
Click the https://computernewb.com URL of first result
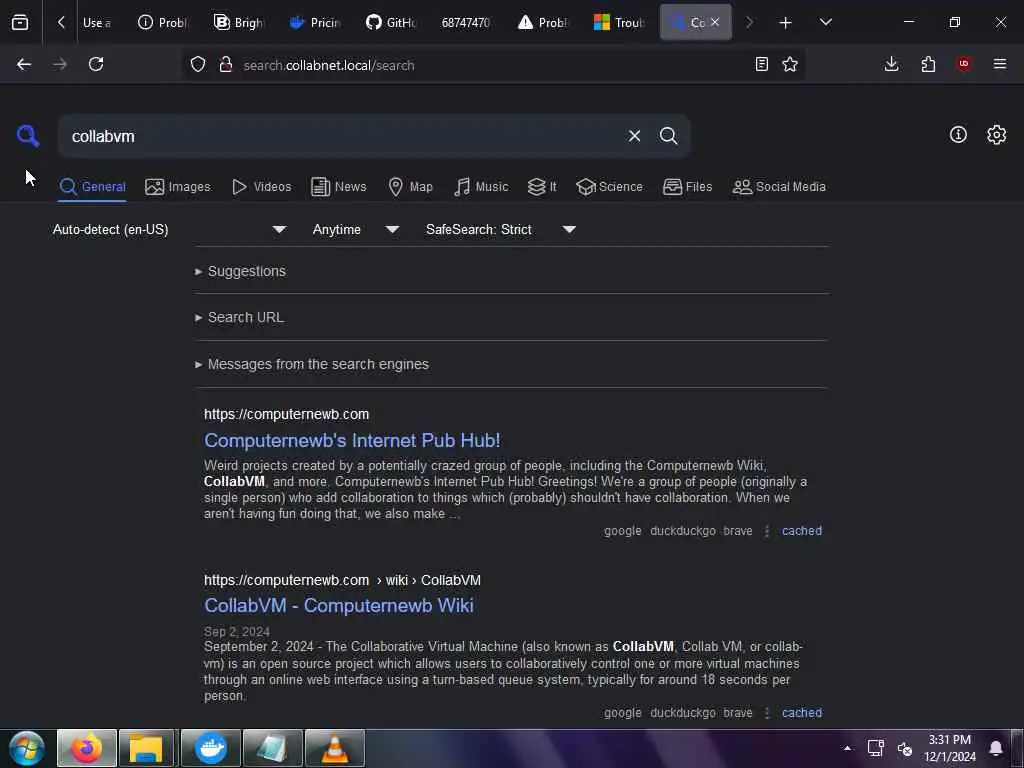coord(286,414)
